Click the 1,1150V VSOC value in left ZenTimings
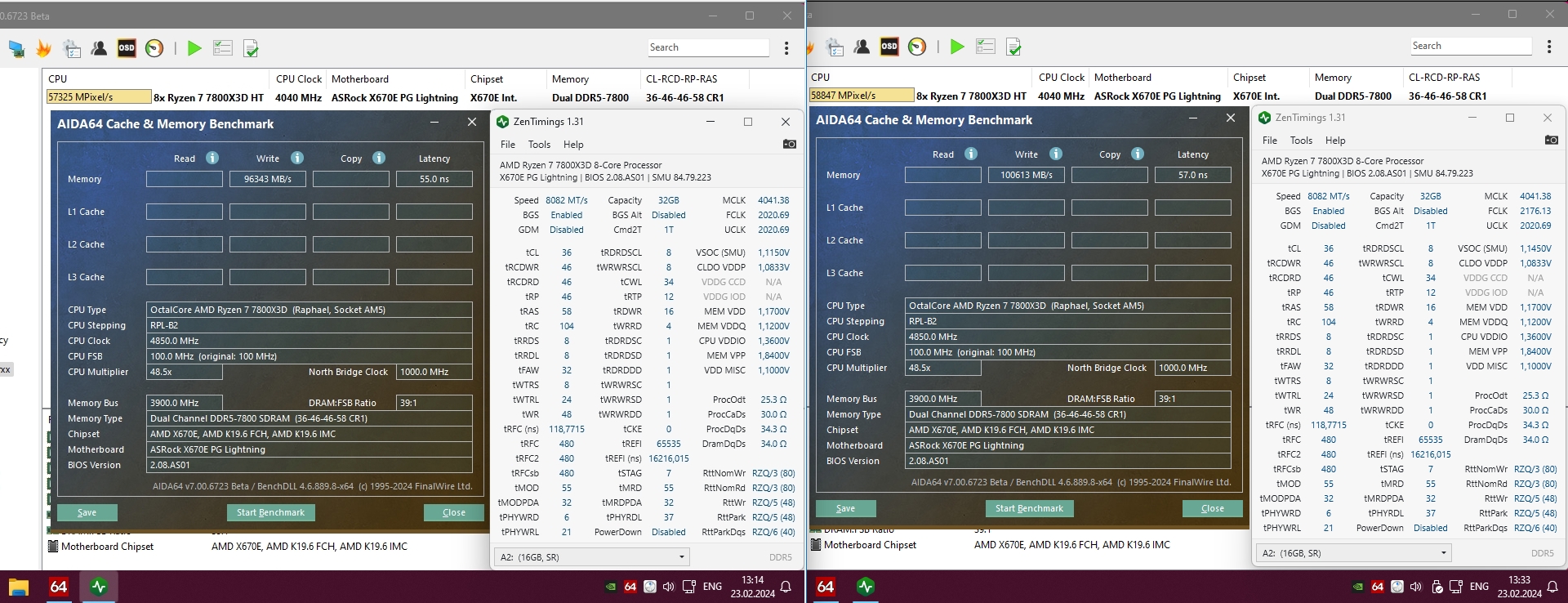Image resolution: width=1568 pixels, height=603 pixels. click(x=773, y=252)
